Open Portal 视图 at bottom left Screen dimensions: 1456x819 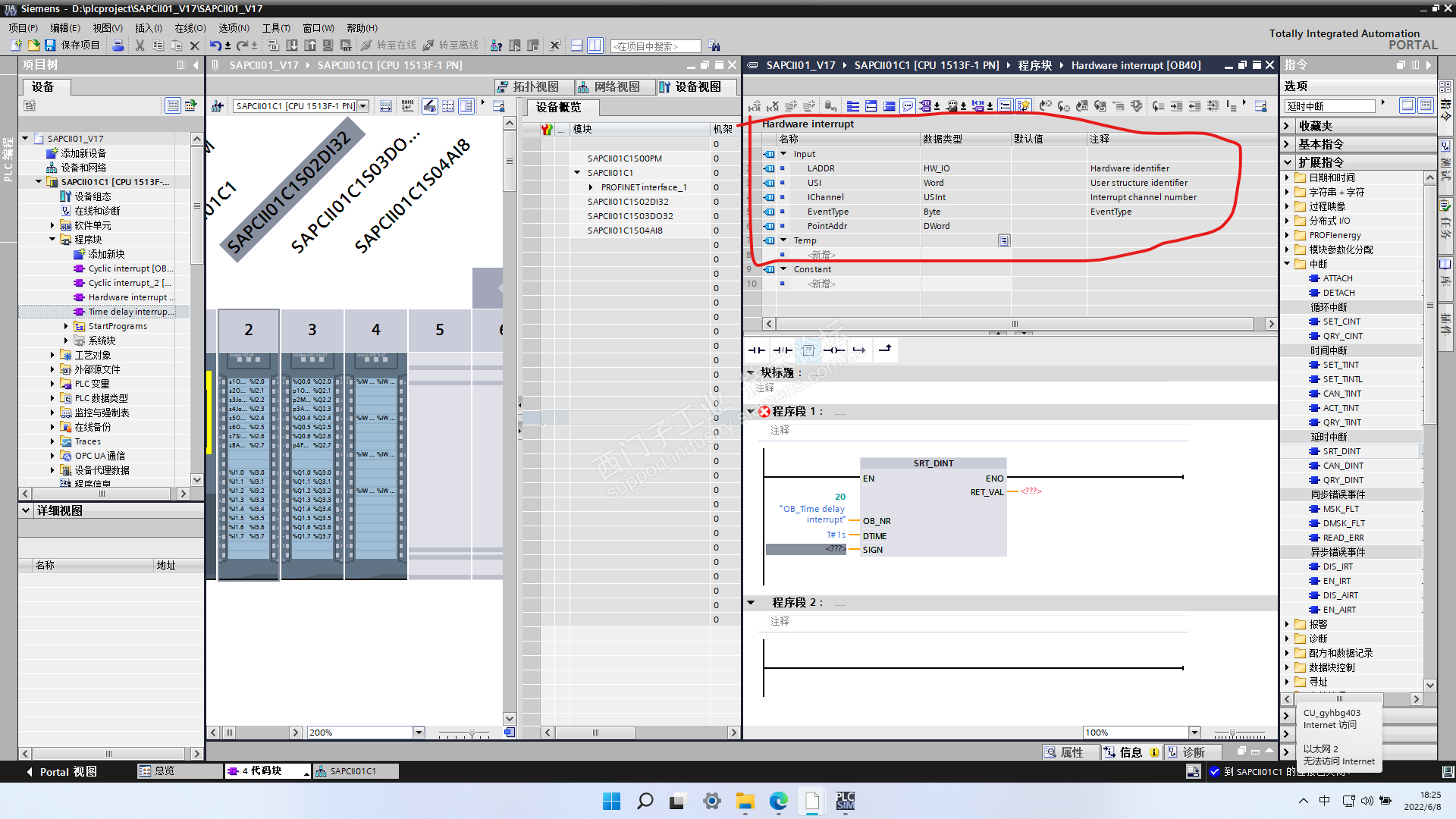click(x=61, y=772)
